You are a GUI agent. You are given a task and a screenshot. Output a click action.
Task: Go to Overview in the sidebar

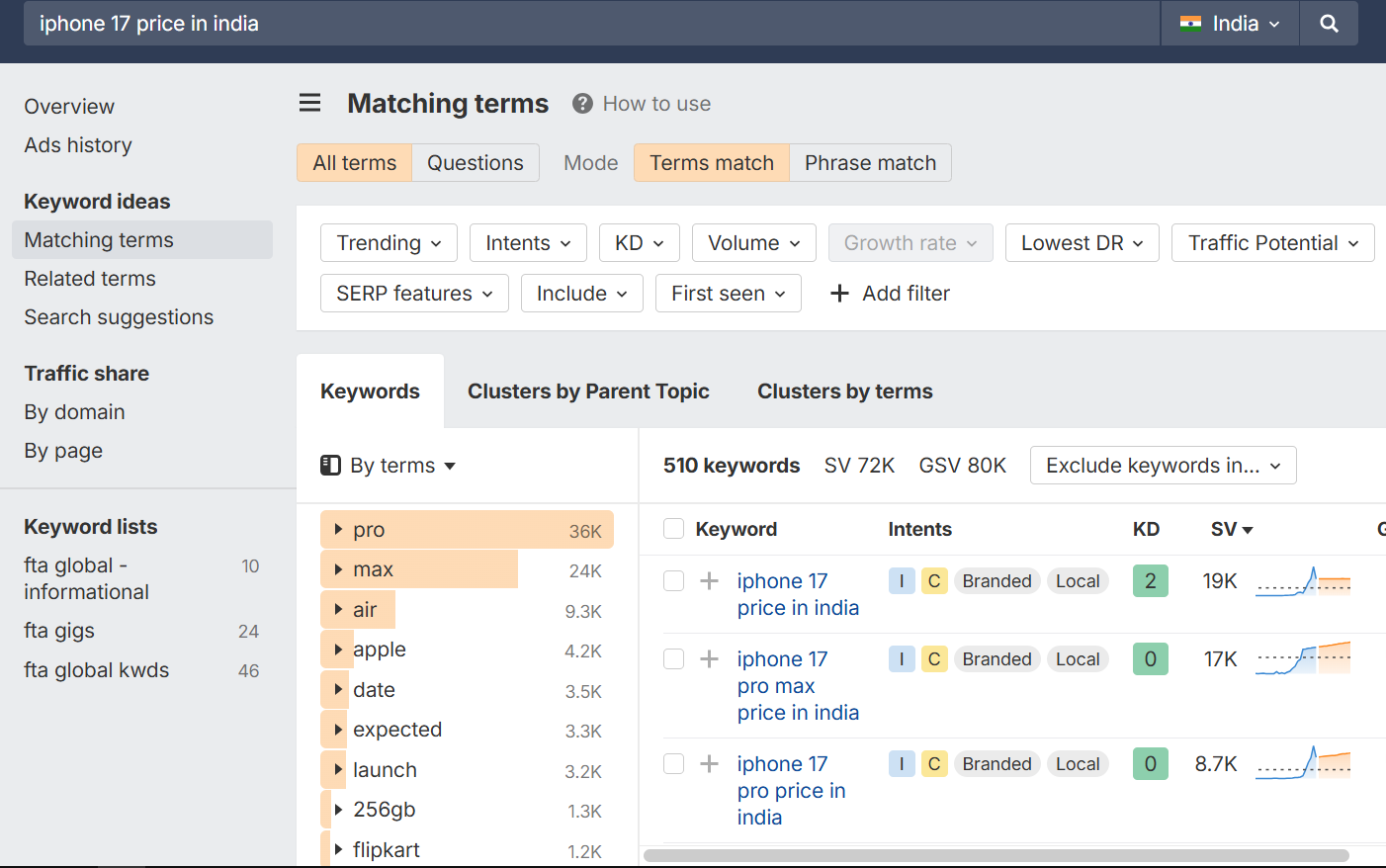(x=69, y=107)
